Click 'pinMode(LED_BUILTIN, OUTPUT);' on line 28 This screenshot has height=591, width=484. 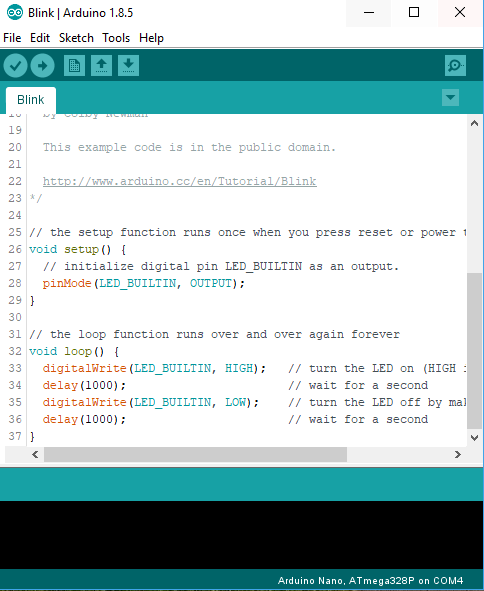[144, 283]
